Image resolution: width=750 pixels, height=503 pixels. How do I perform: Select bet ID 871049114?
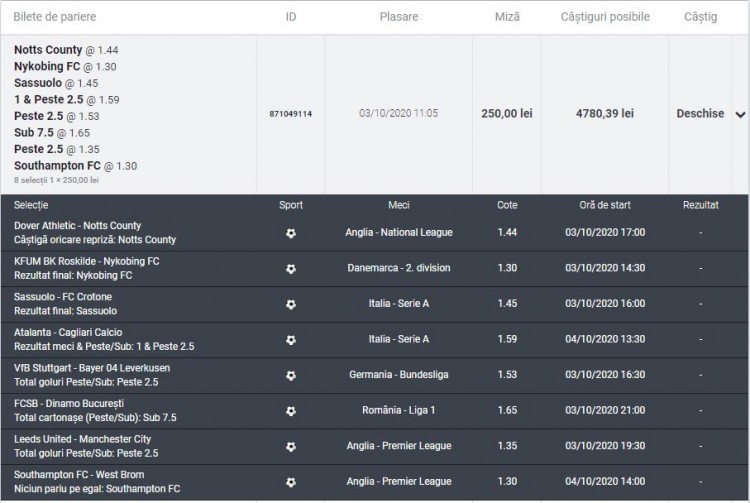click(291, 114)
